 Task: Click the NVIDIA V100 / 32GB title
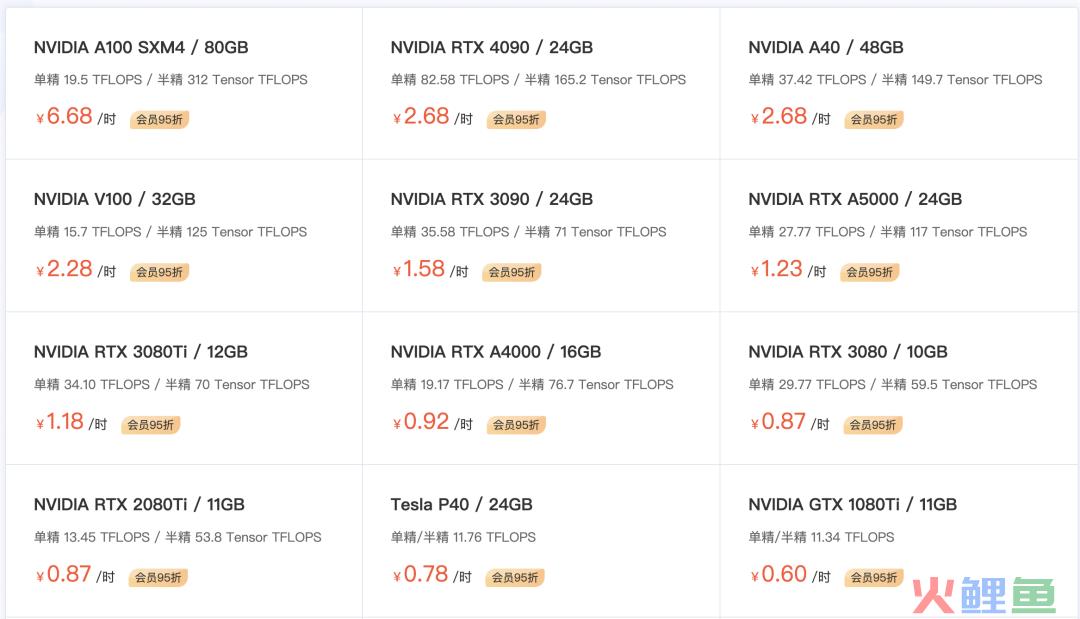click(114, 199)
